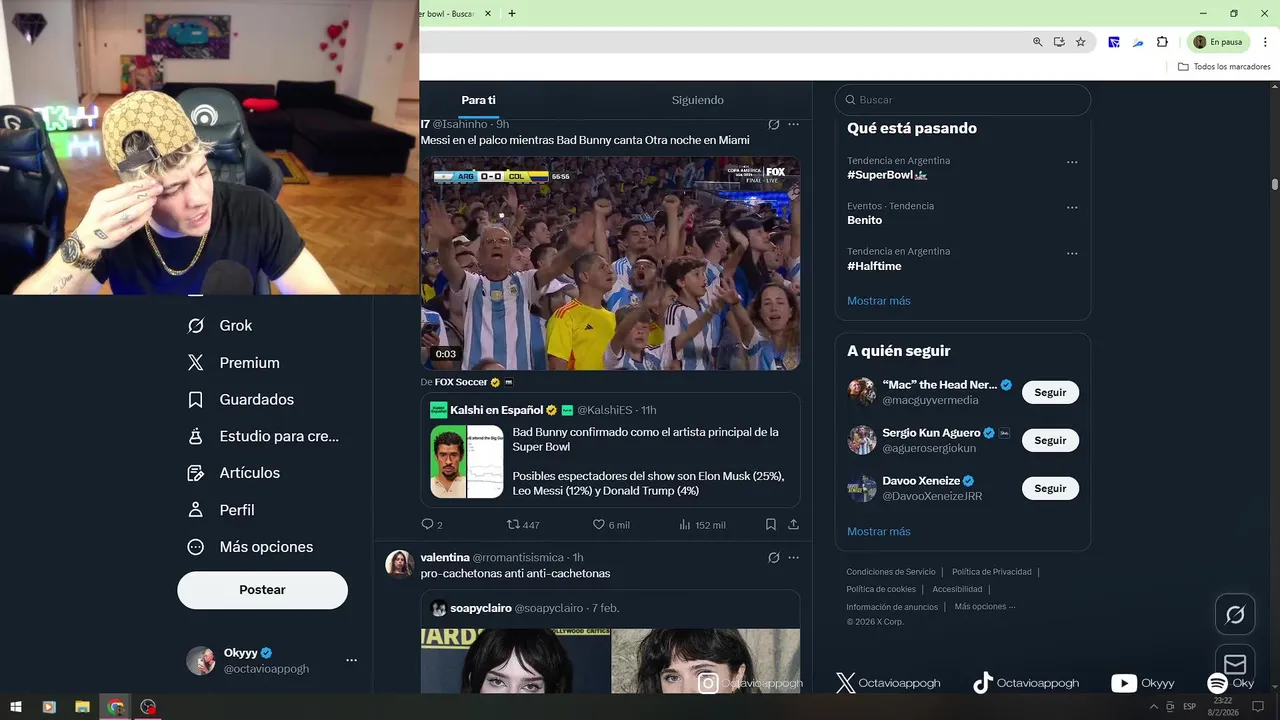Open more options on Isahinho post
Viewport: 1280px width, 720px height.
793,124
